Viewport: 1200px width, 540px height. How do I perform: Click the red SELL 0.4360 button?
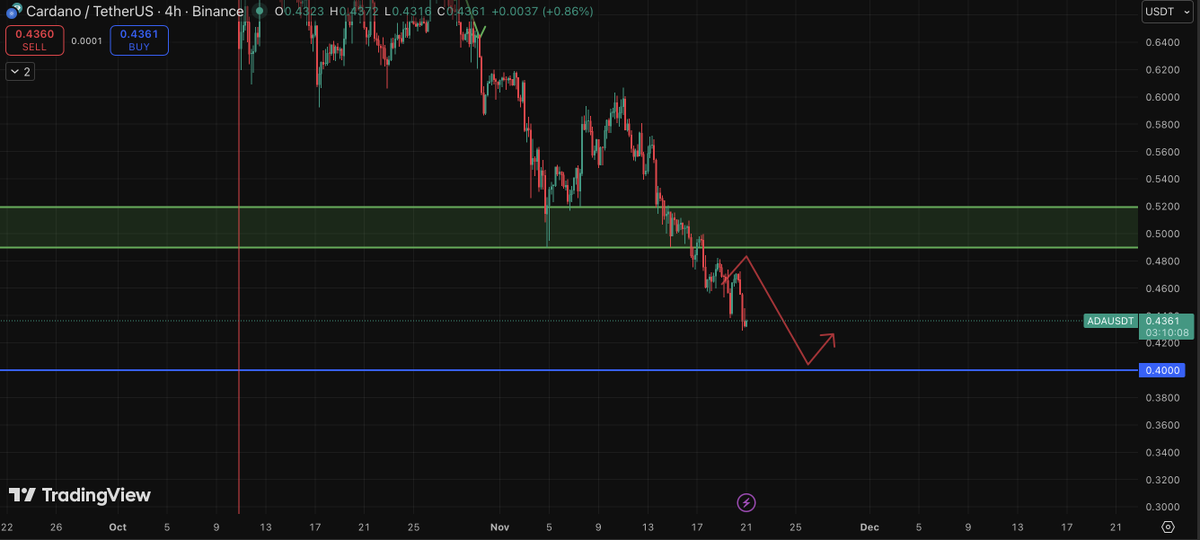[x=34, y=40]
